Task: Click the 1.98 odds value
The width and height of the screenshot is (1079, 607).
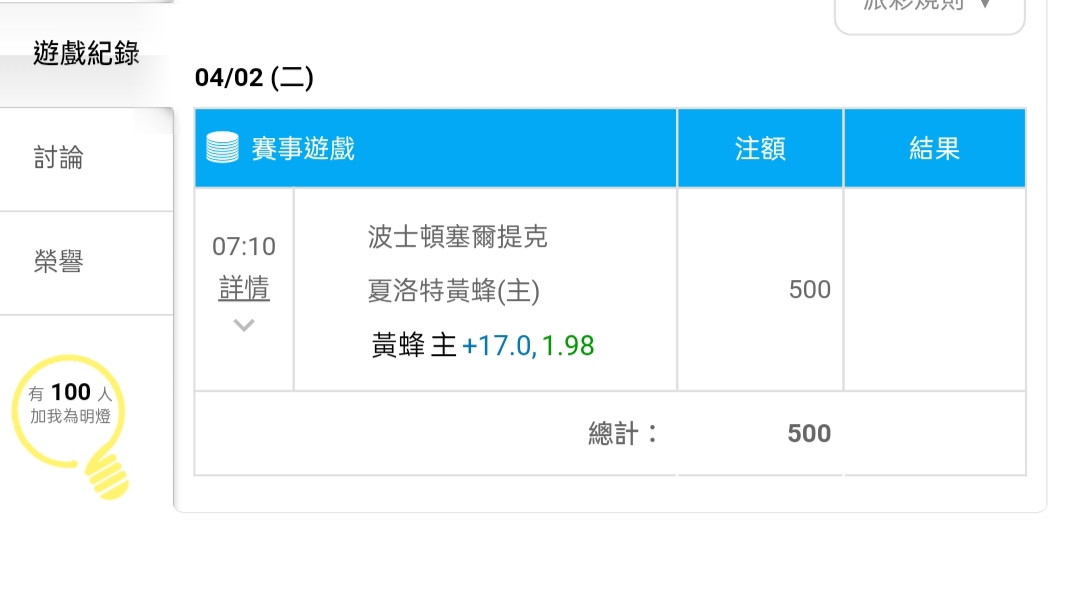Action: [x=568, y=345]
